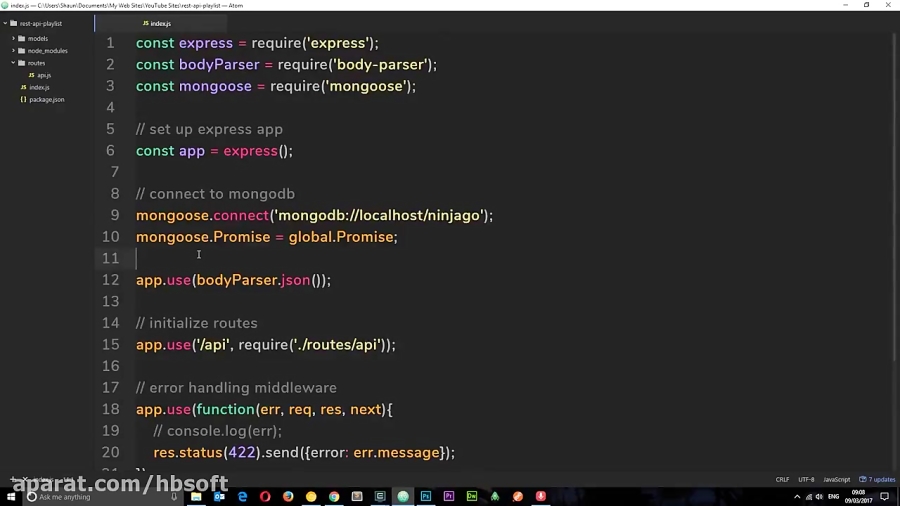Open the clock and date flyout

859,497
